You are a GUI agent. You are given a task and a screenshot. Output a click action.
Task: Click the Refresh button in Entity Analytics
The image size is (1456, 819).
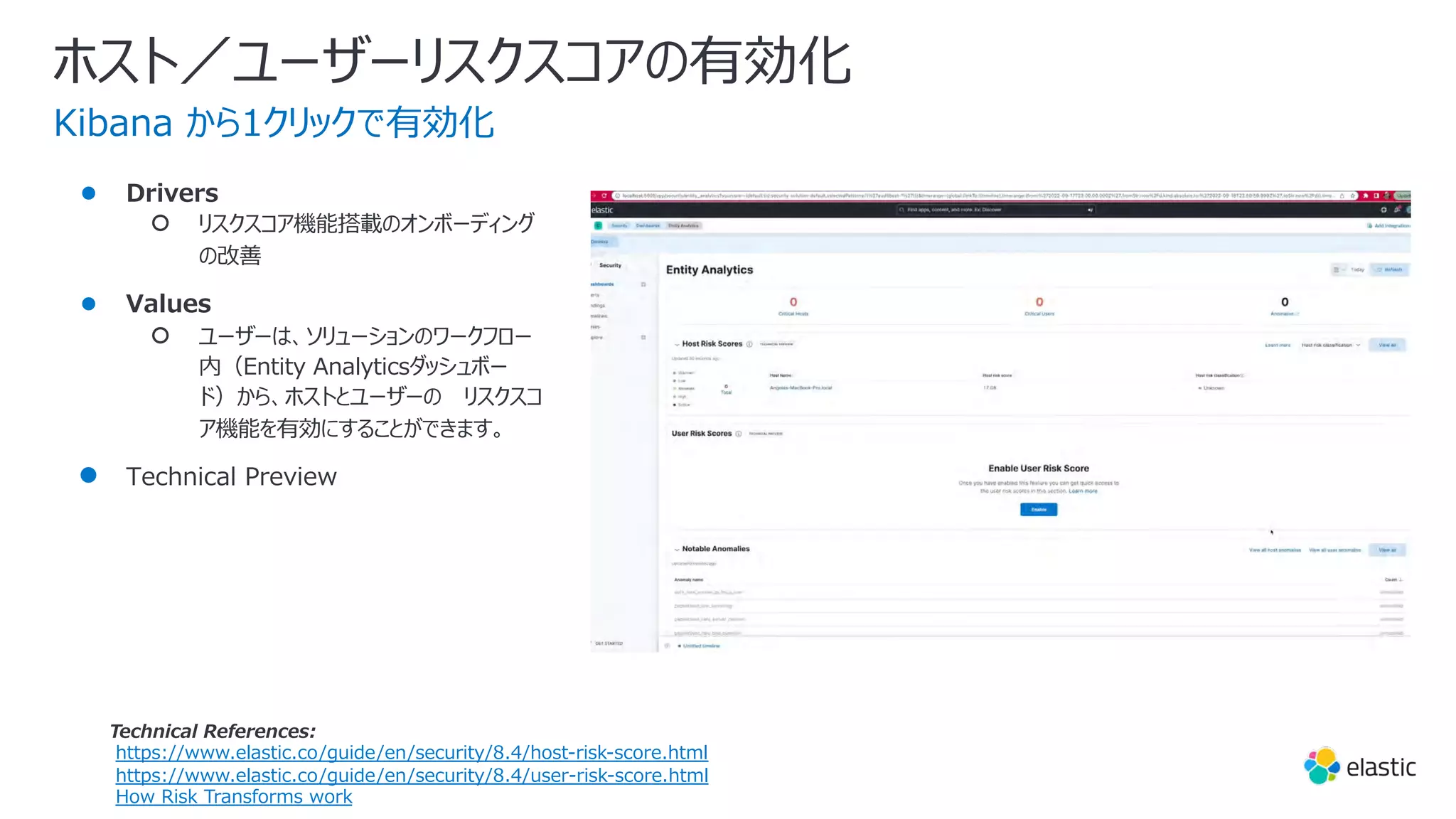pos(1390,270)
